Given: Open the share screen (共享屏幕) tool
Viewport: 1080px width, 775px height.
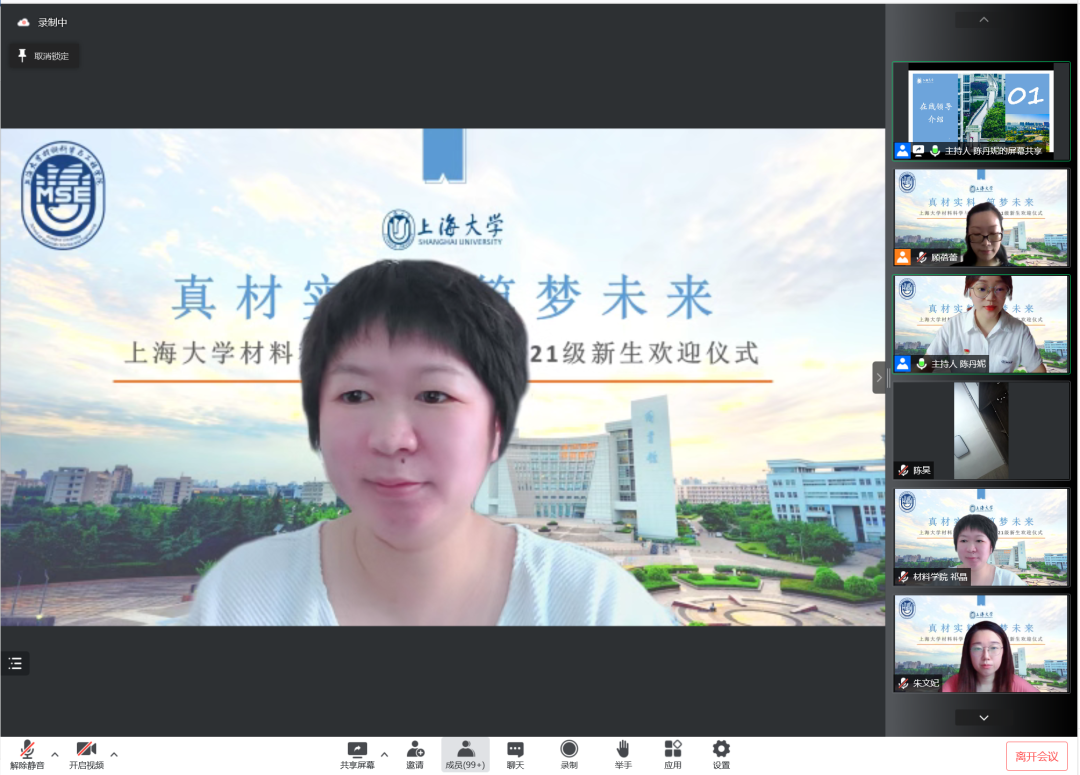Looking at the screenshot, I should [357, 754].
